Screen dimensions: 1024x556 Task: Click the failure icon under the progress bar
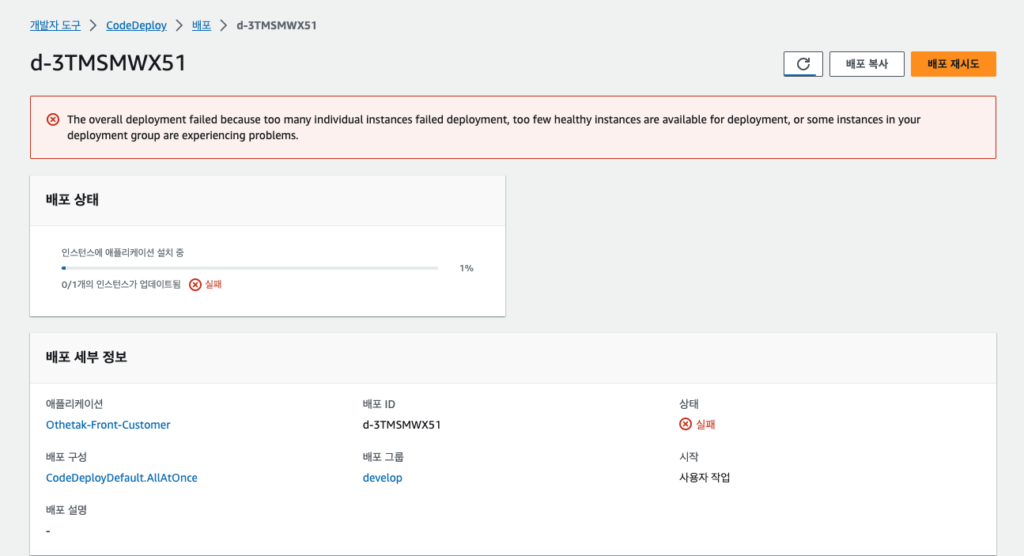coord(195,284)
